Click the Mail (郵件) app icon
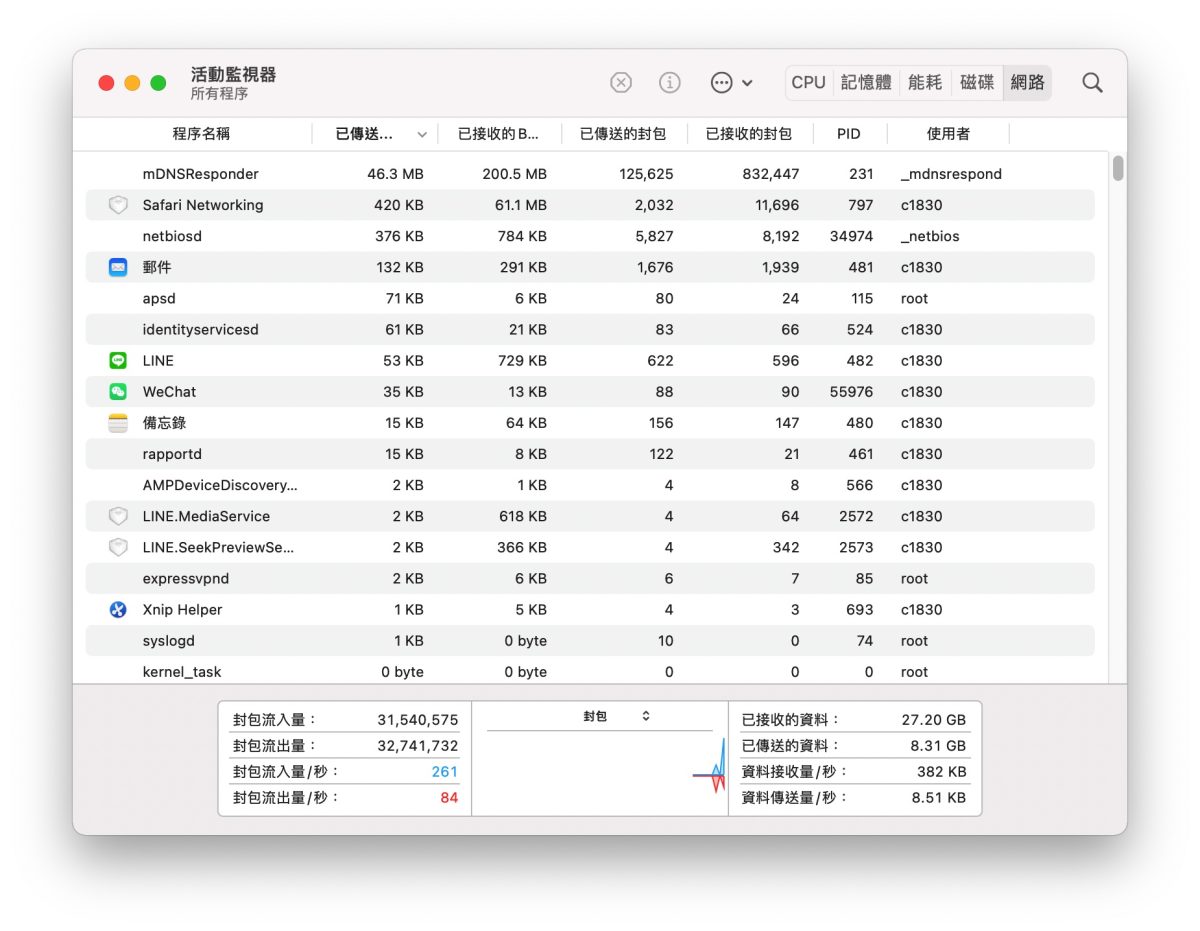The width and height of the screenshot is (1200, 931). (118, 268)
